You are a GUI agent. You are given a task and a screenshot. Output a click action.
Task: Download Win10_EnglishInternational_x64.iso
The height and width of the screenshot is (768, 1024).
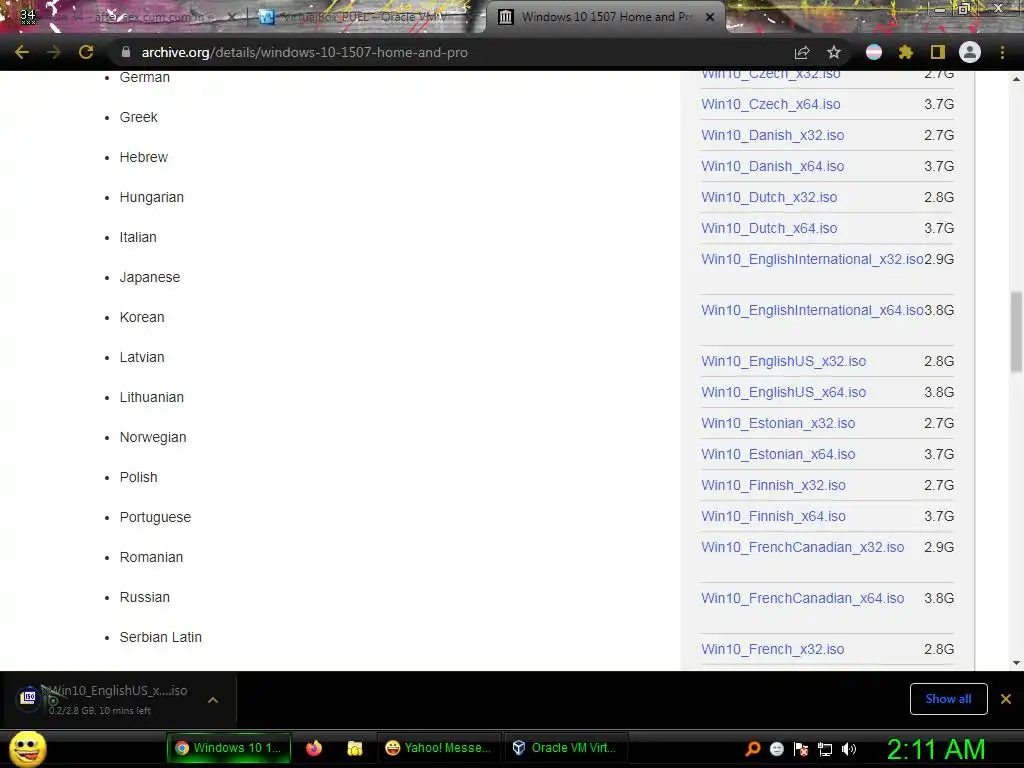coord(812,310)
